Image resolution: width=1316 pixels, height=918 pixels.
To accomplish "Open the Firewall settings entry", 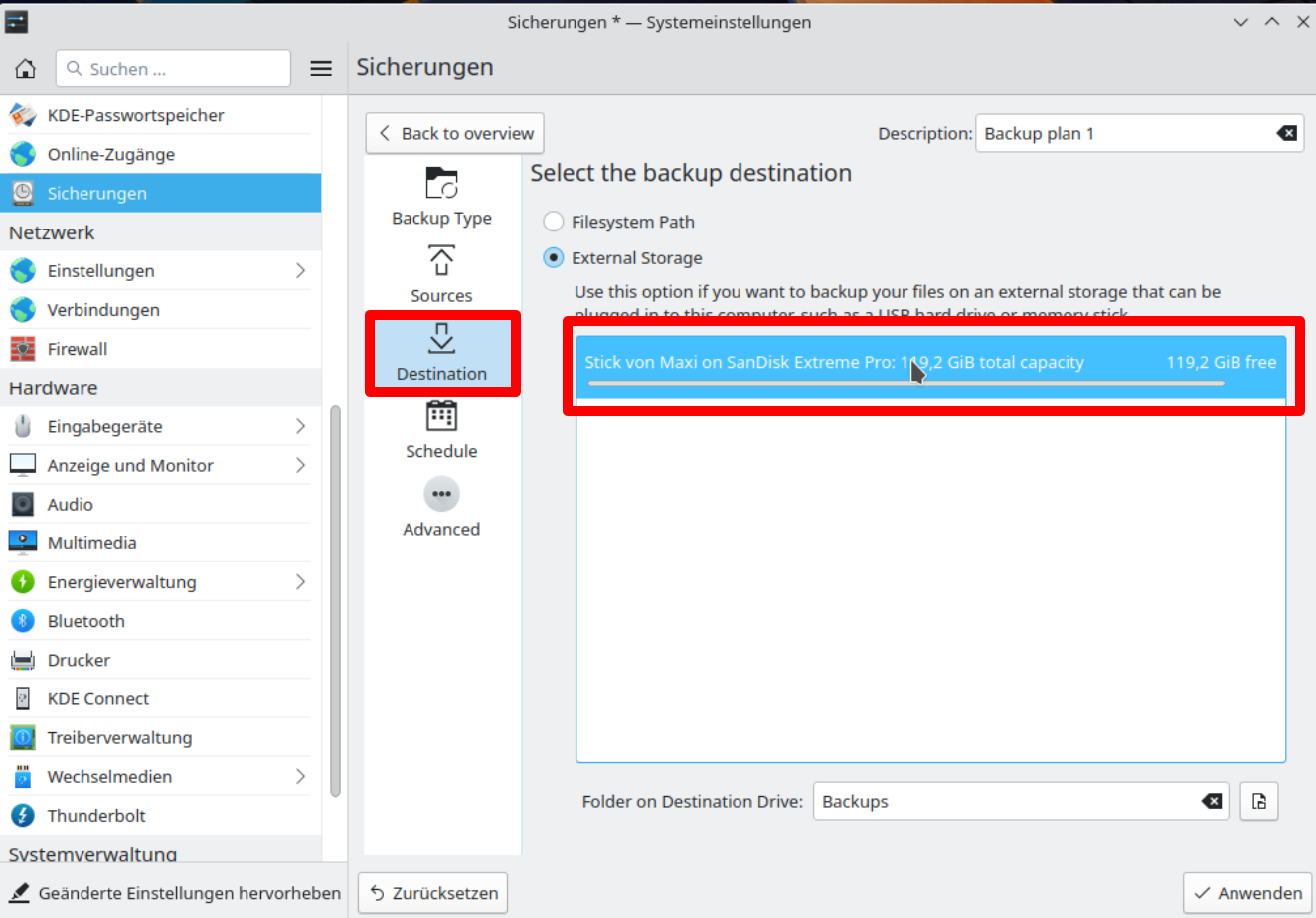I will (78, 349).
